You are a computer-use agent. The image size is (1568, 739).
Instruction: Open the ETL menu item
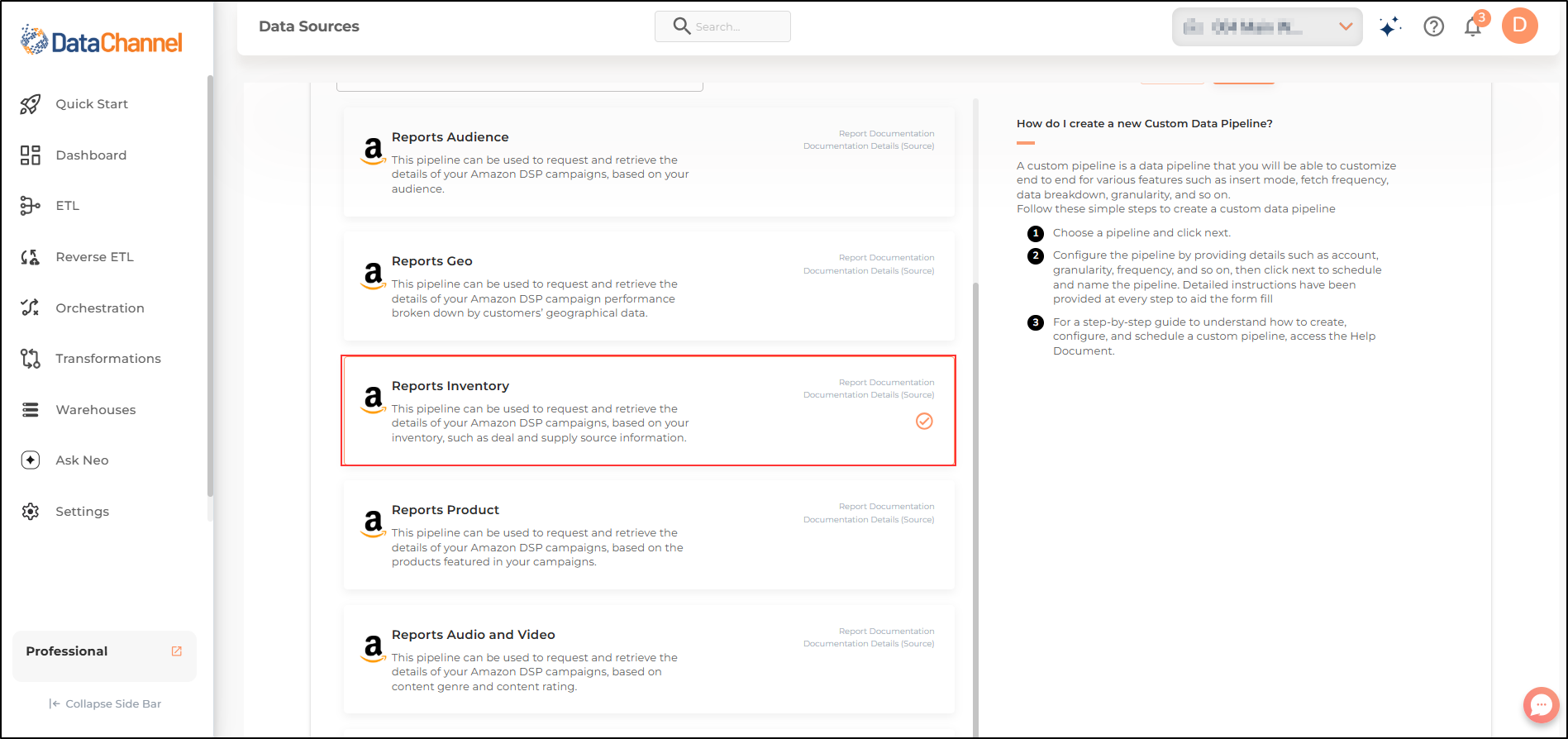tap(68, 206)
